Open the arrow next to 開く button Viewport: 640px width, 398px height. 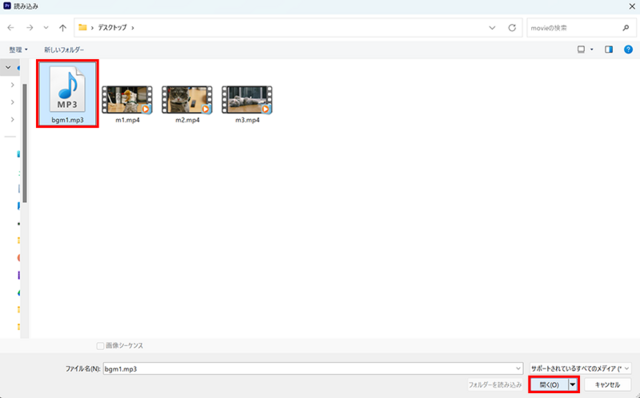point(573,385)
